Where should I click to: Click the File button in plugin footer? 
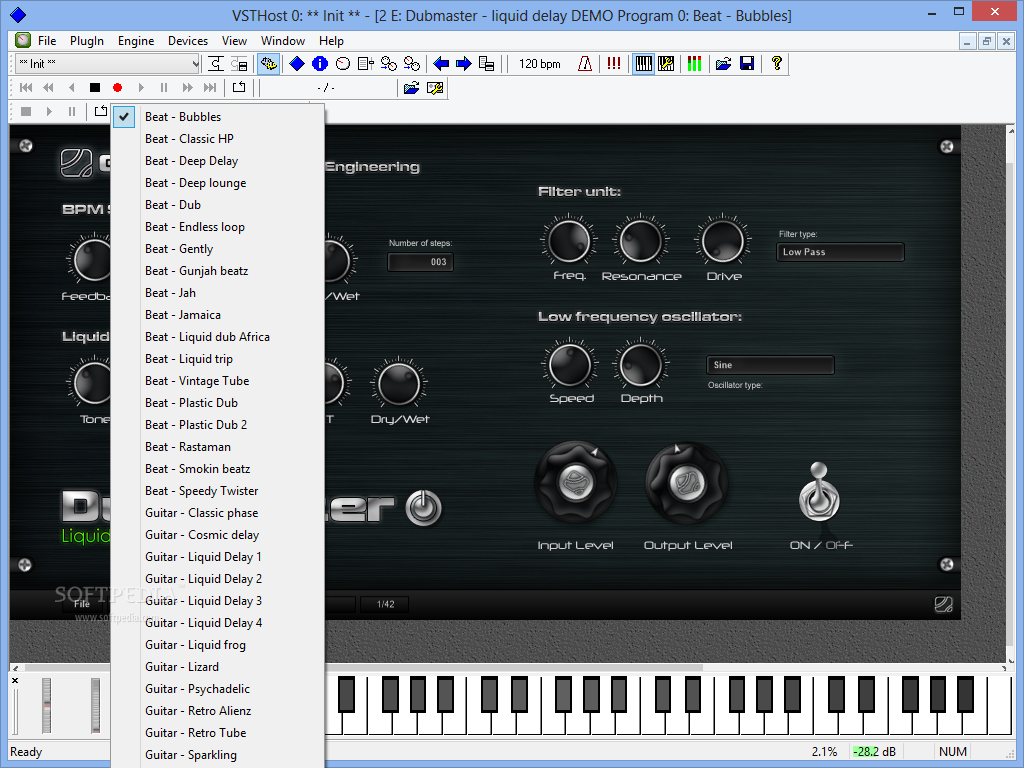tap(82, 604)
